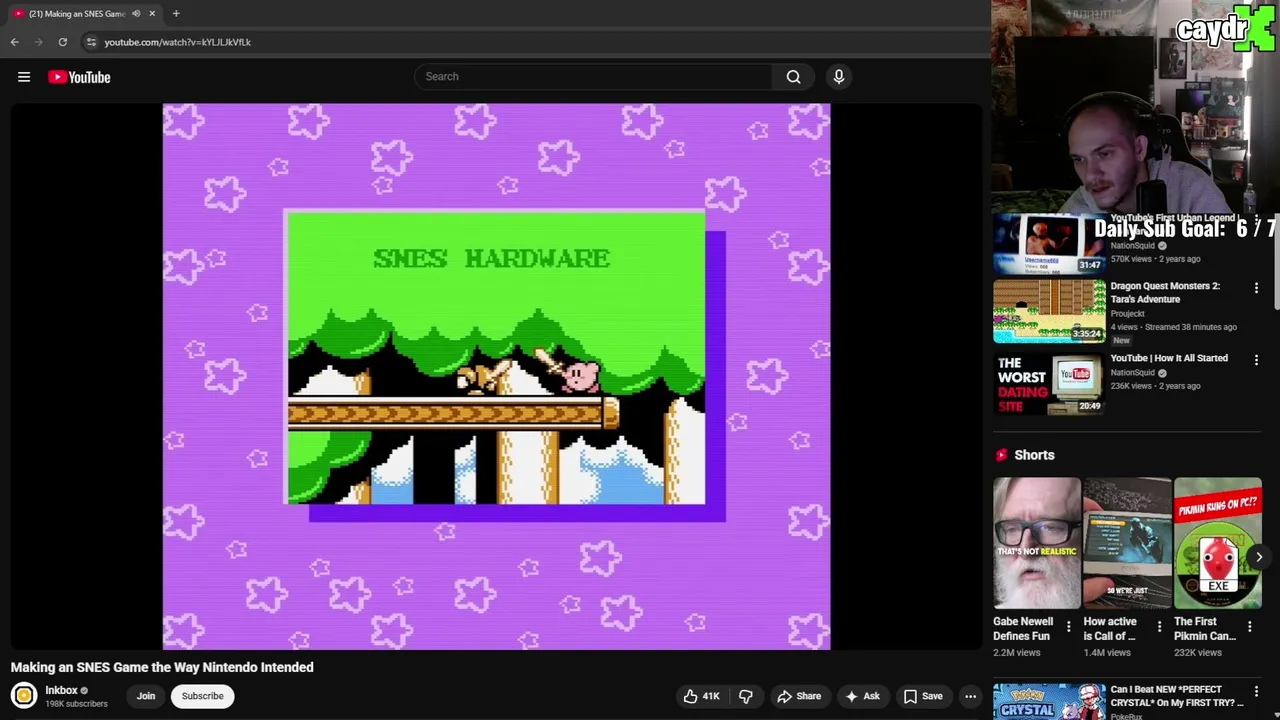Open options for Perfect Crystal video

pyautogui.click(x=1256, y=692)
